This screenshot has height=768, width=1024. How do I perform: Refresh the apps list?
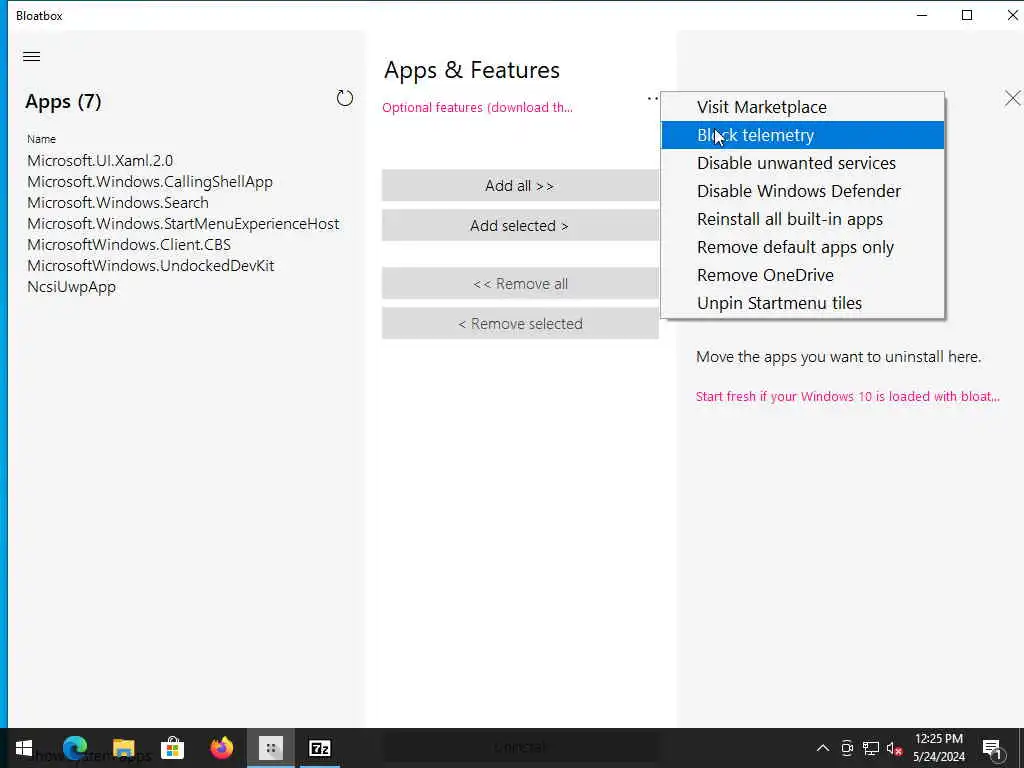(x=345, y=99)
